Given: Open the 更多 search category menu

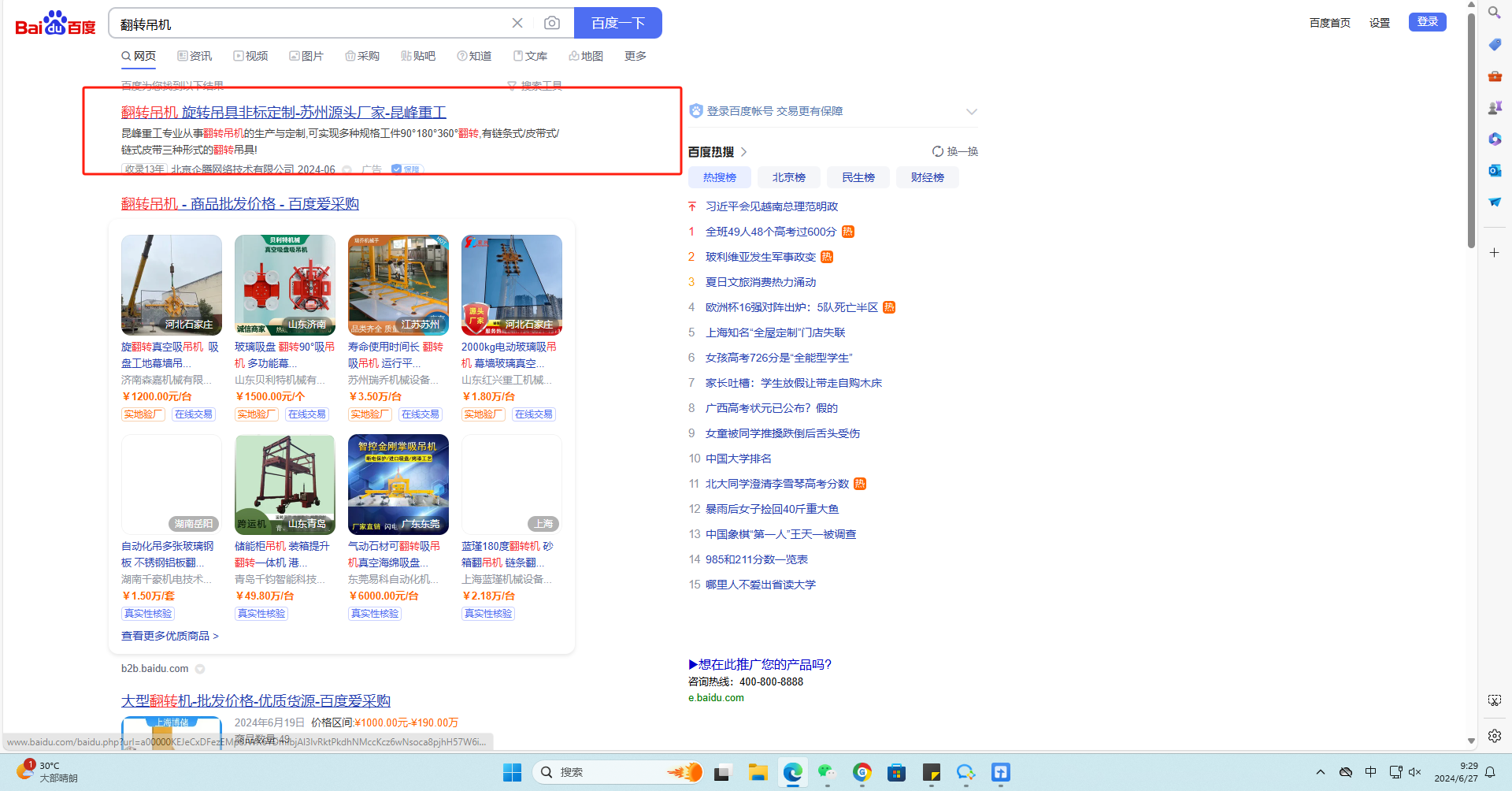Looking at the screenshot, I should click(x=635, y=56).
